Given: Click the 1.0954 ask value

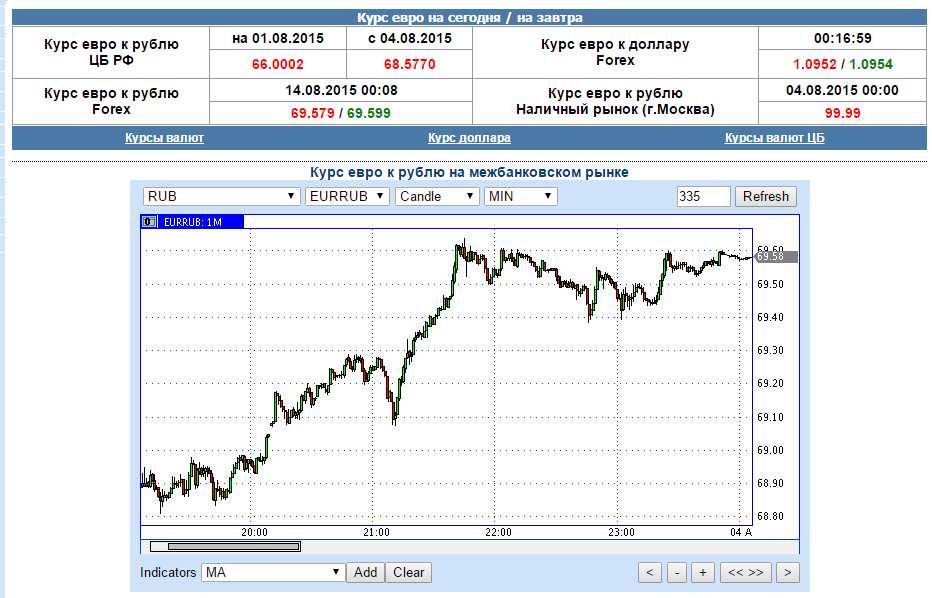Looking at the screenshot, I should (x=871, y=64).
